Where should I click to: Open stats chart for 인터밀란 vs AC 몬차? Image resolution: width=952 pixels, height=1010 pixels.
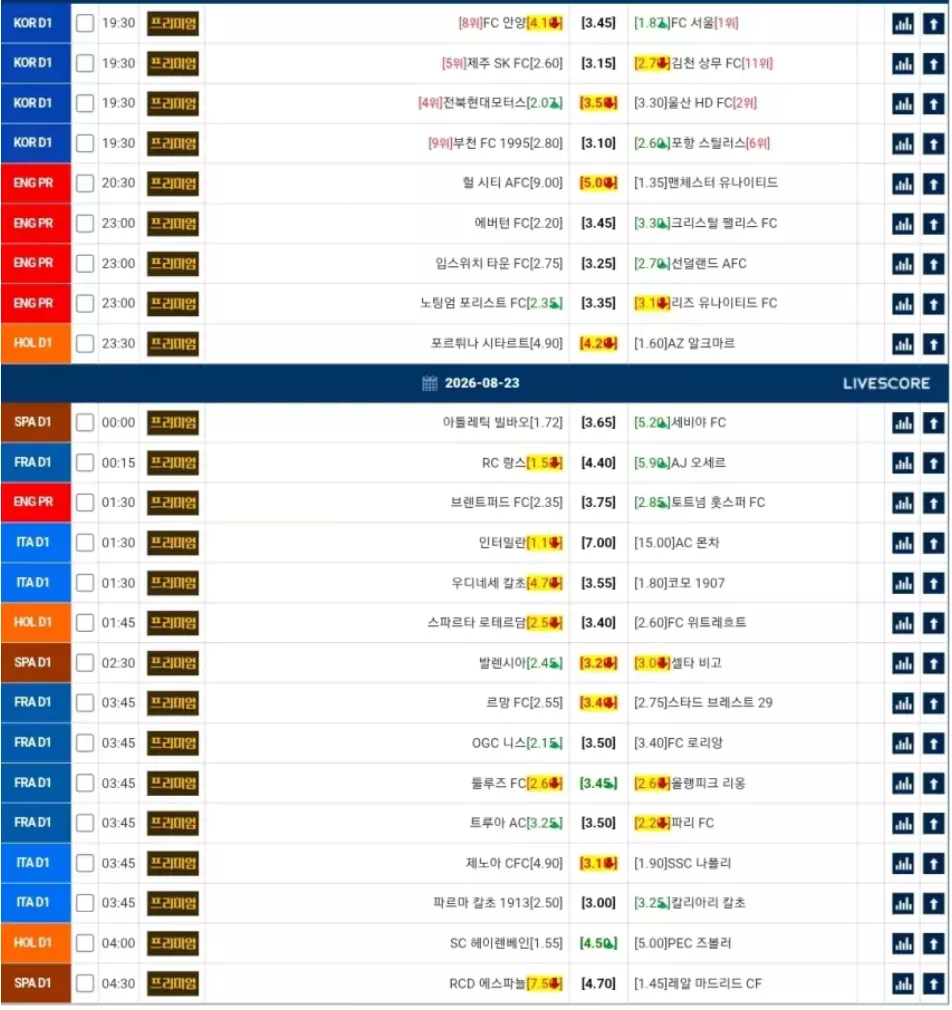pyautogui.click(x=904, y=544)
